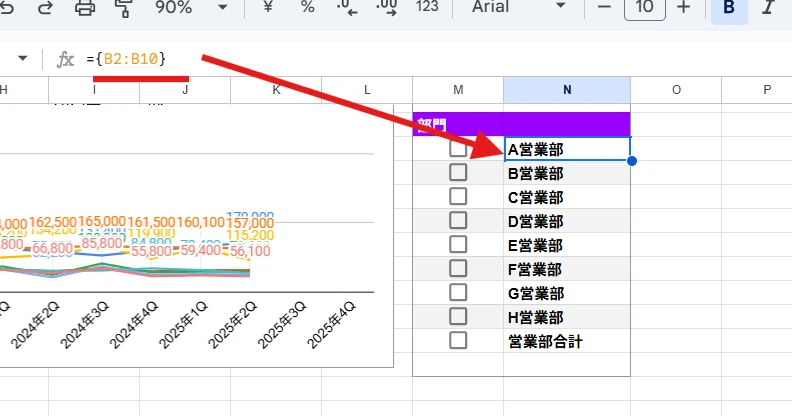Select column K header
The image size is (792, 416).
276,90
